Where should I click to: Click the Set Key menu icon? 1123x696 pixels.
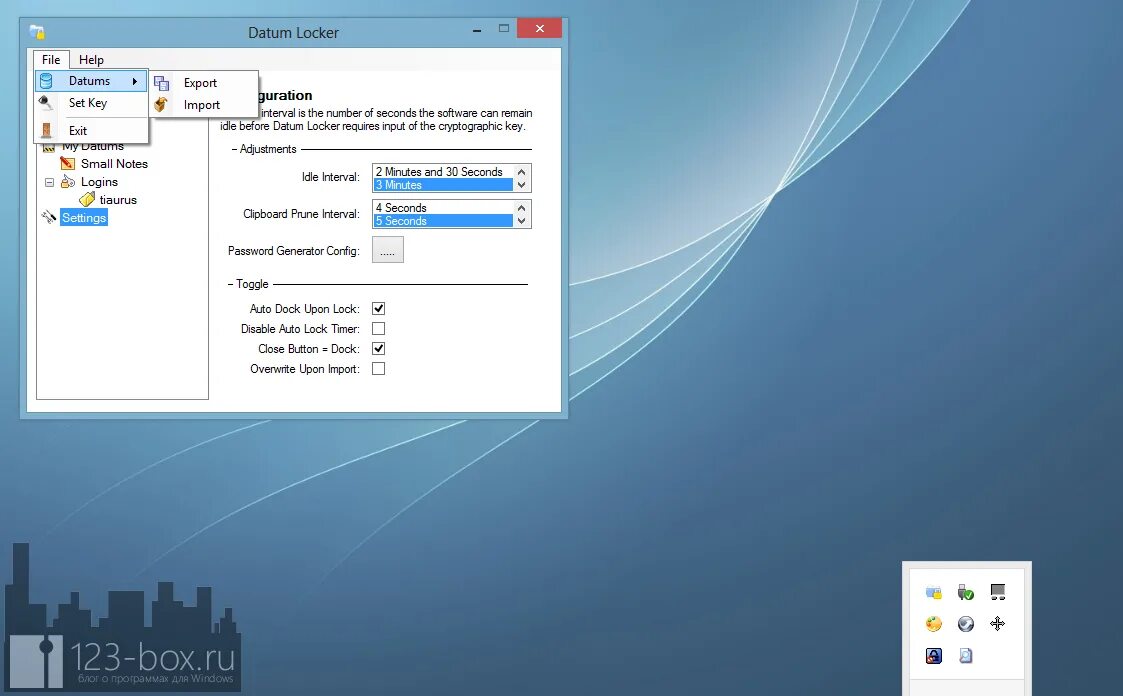(x=46, y=102)
